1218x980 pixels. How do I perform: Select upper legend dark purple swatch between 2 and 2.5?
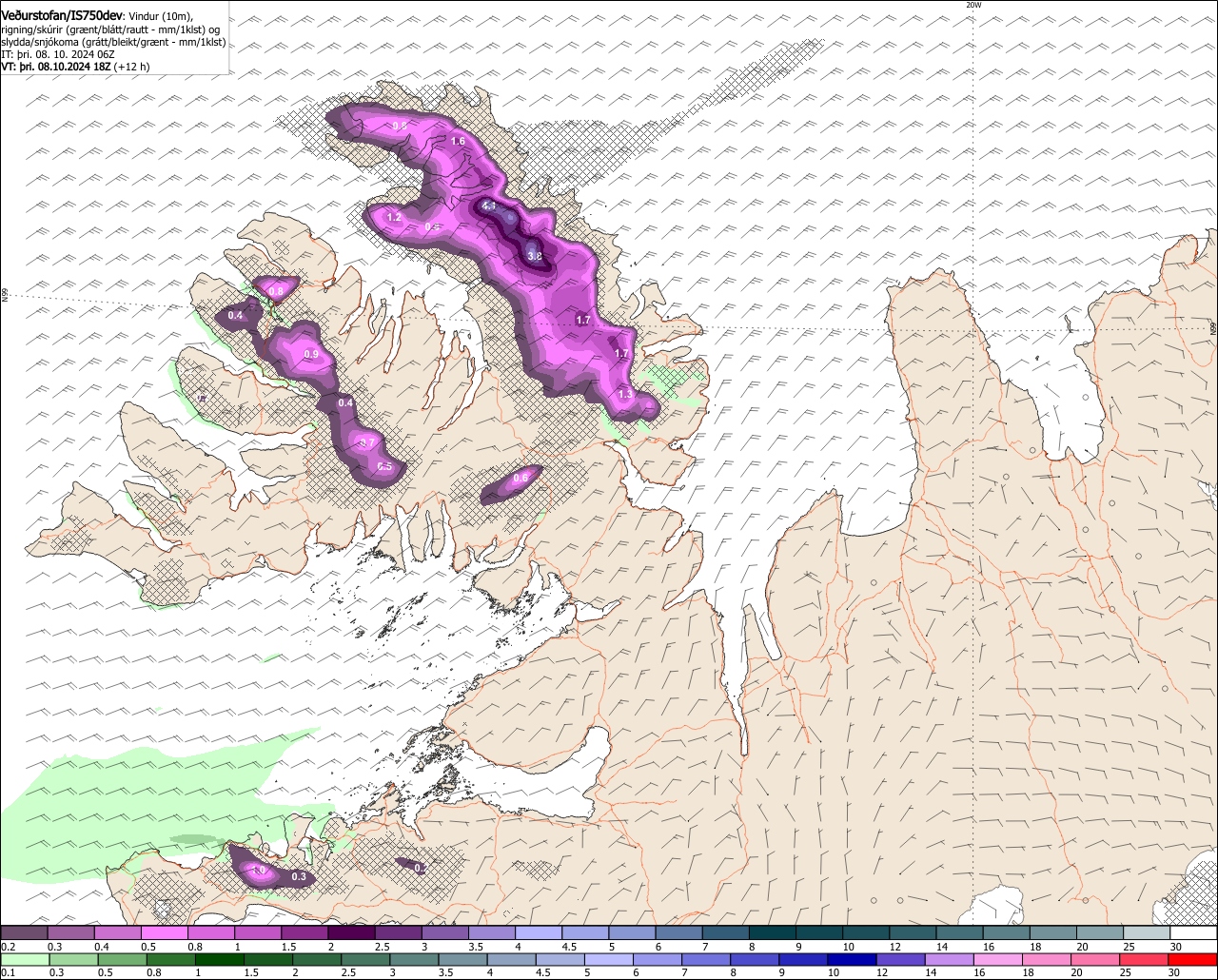click(x=351, y=932)
